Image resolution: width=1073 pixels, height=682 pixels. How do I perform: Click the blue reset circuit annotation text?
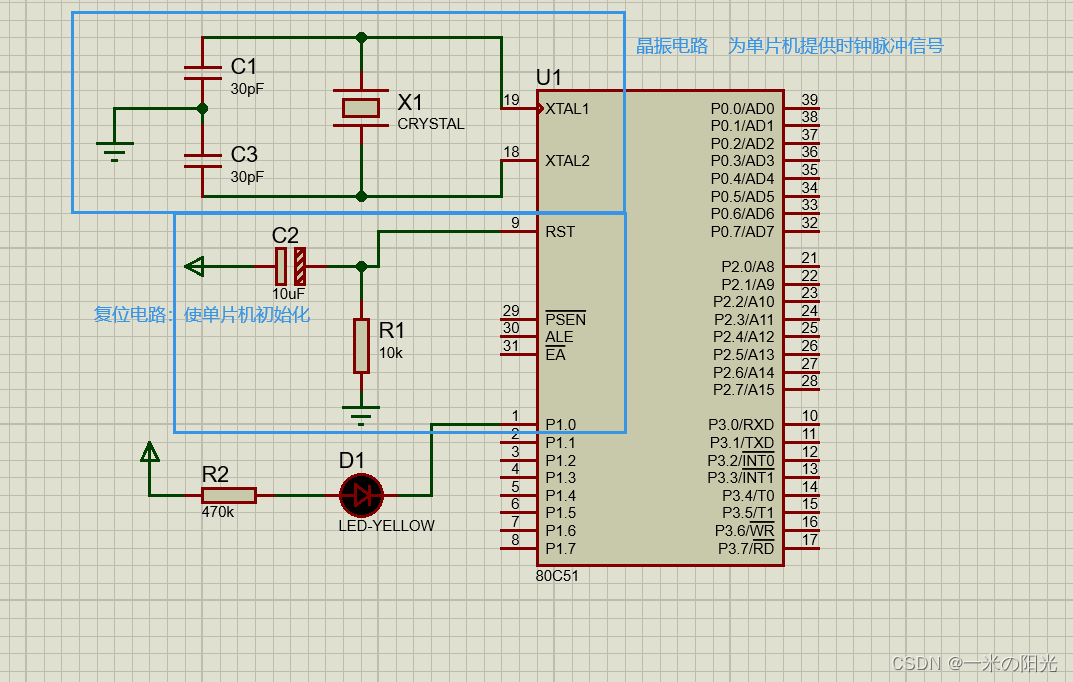[202, 315]
